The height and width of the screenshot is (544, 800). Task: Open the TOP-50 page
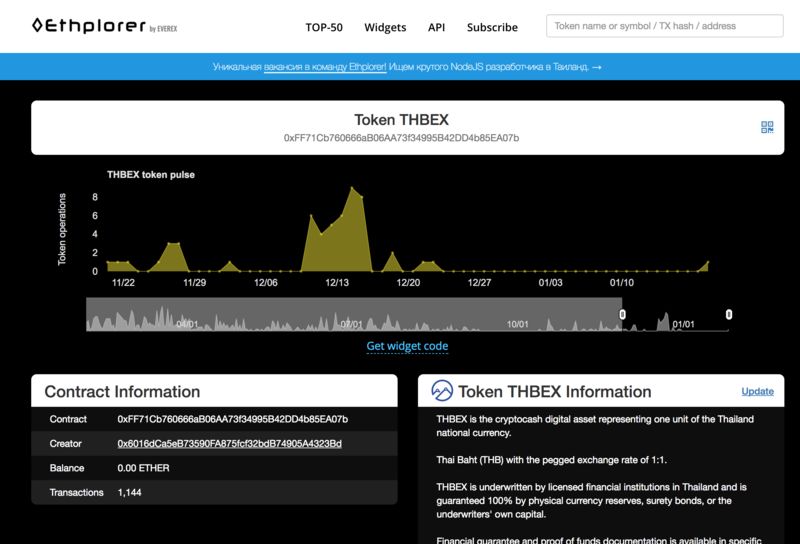(326, 27)
